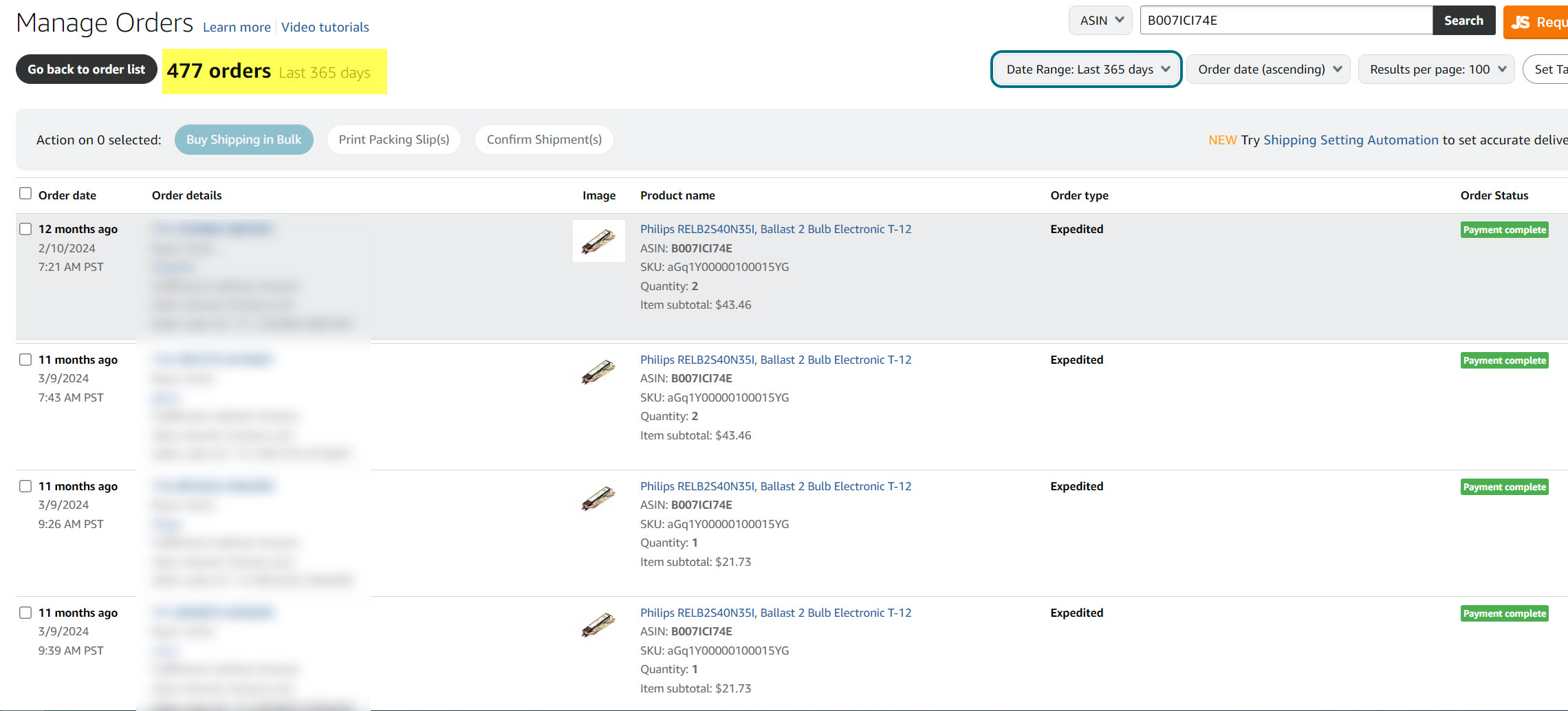Image resolution: width=1568 pixels, height=711 pixels.
Task: Click the '12 months ago' order date text
Action: (x=78, y=229)
